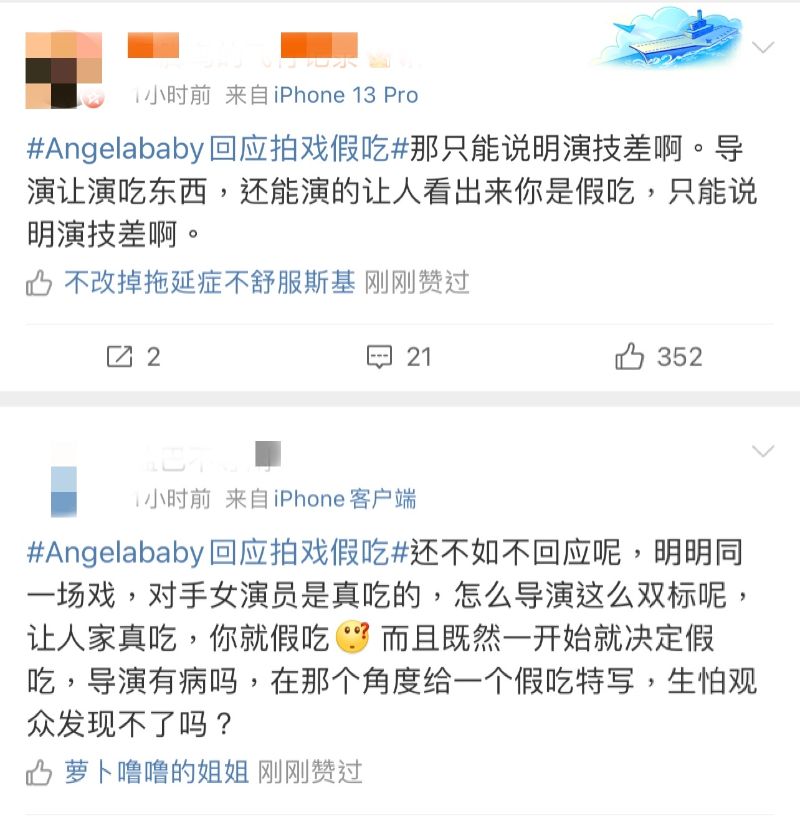
Task: Open profile 不改掉拖延症不舒服斯基
Action: pos(210,282)
